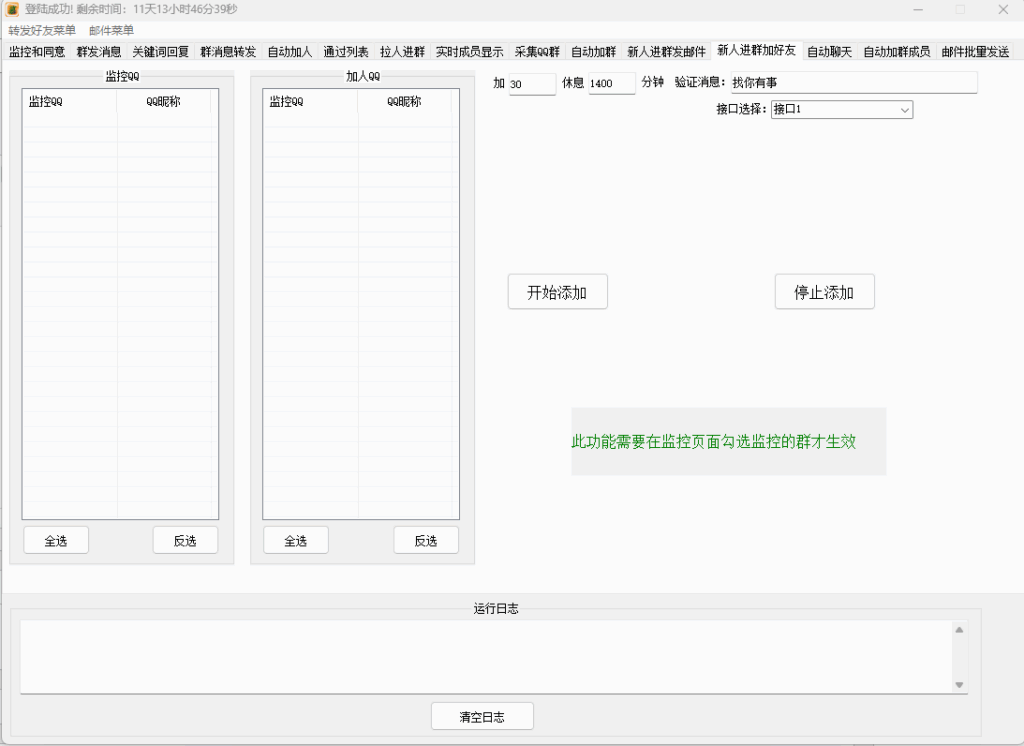Viewport: 1024px width, 746px height.
Task: Click QQ昵称 column header in 加人QQ list
Action: [x=404, y=101]
